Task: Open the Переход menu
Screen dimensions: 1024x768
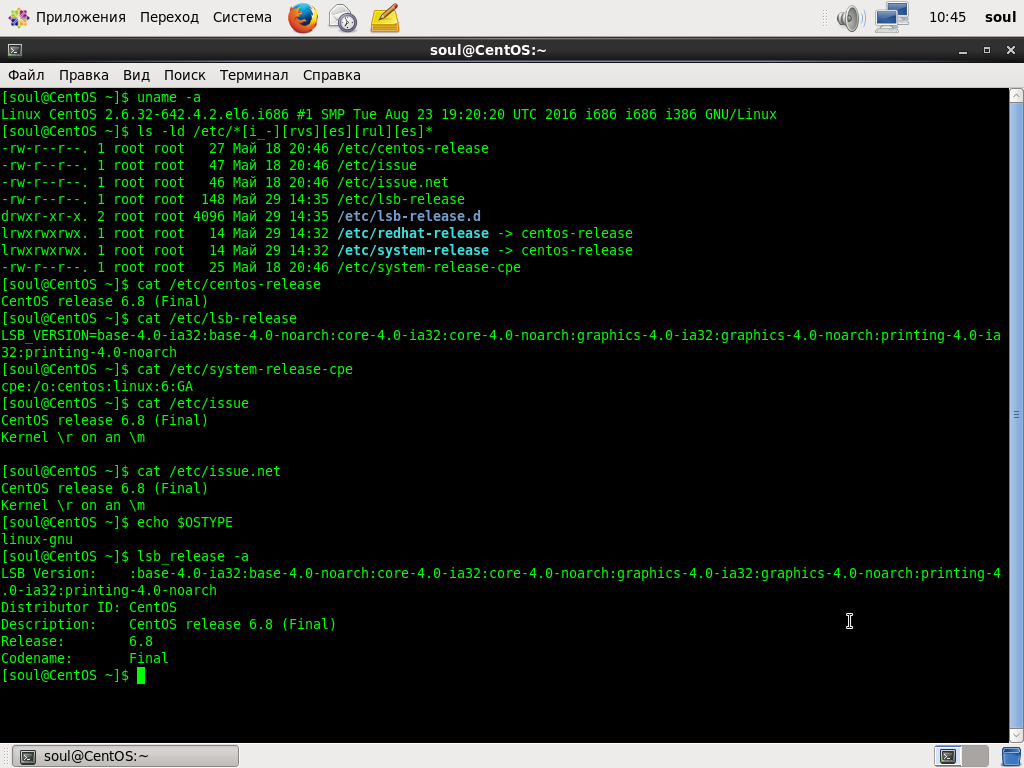Action: click(169, 18)
